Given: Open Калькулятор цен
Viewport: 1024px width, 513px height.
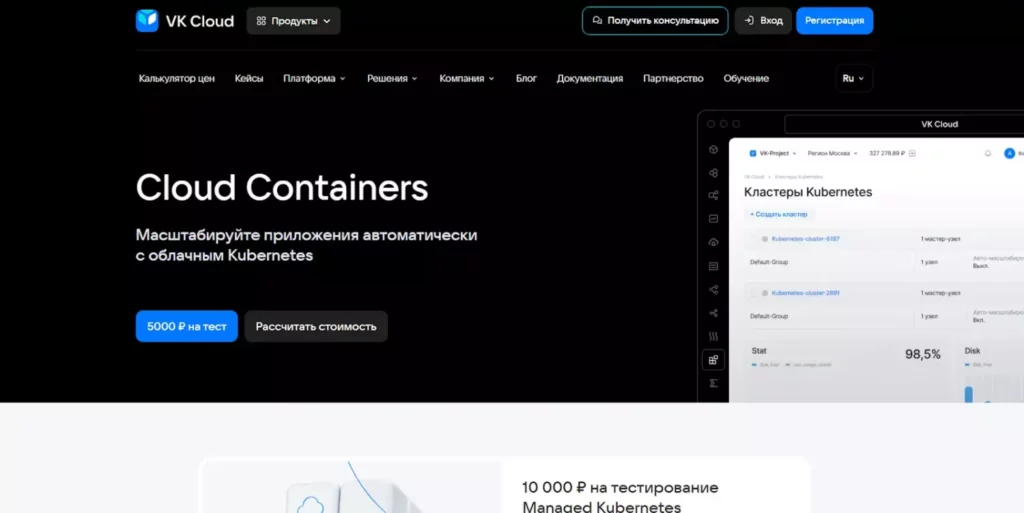Looking at the screenshot, I should (176, 78).
